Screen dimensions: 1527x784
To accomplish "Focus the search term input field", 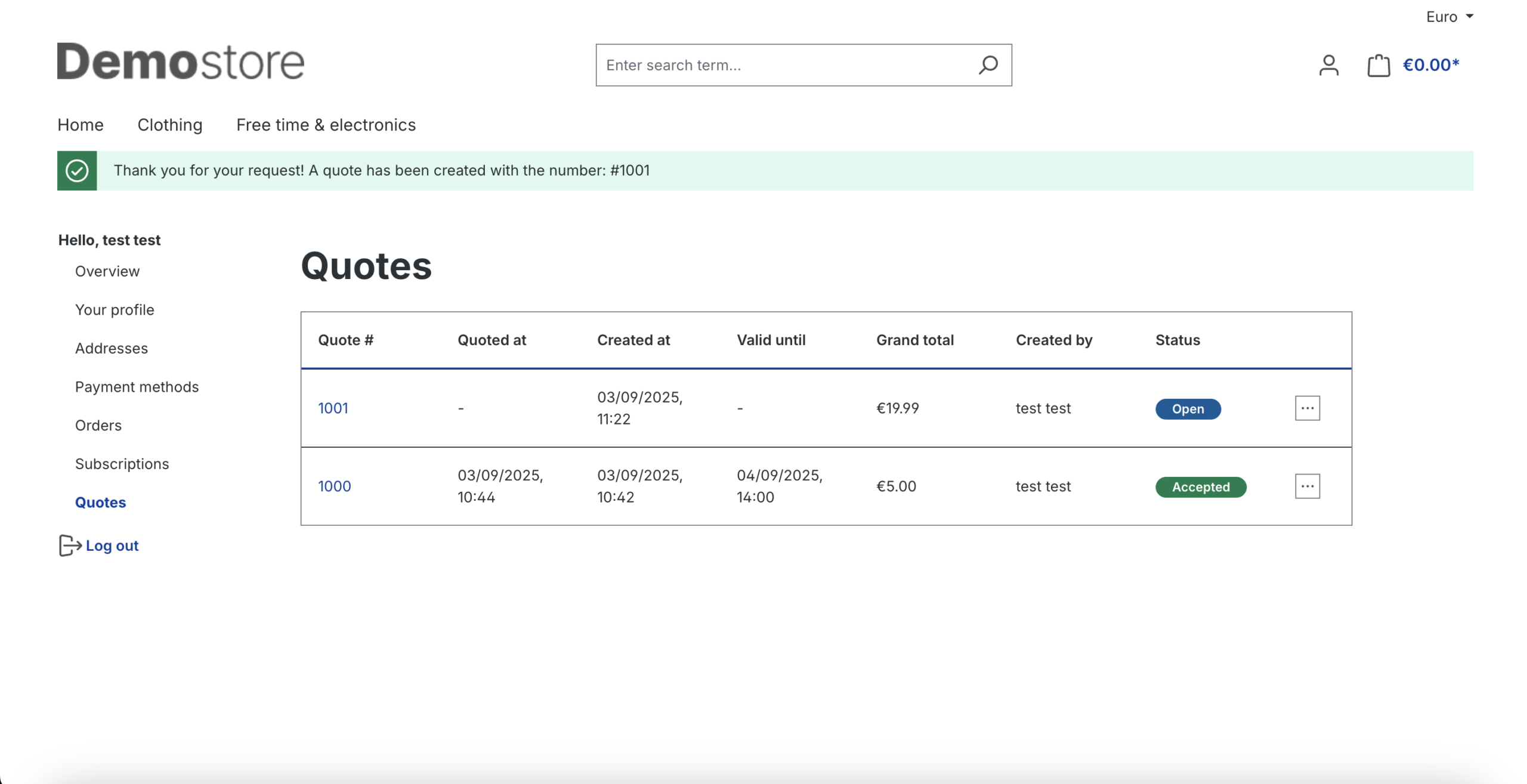I will [x=781, y=65].
